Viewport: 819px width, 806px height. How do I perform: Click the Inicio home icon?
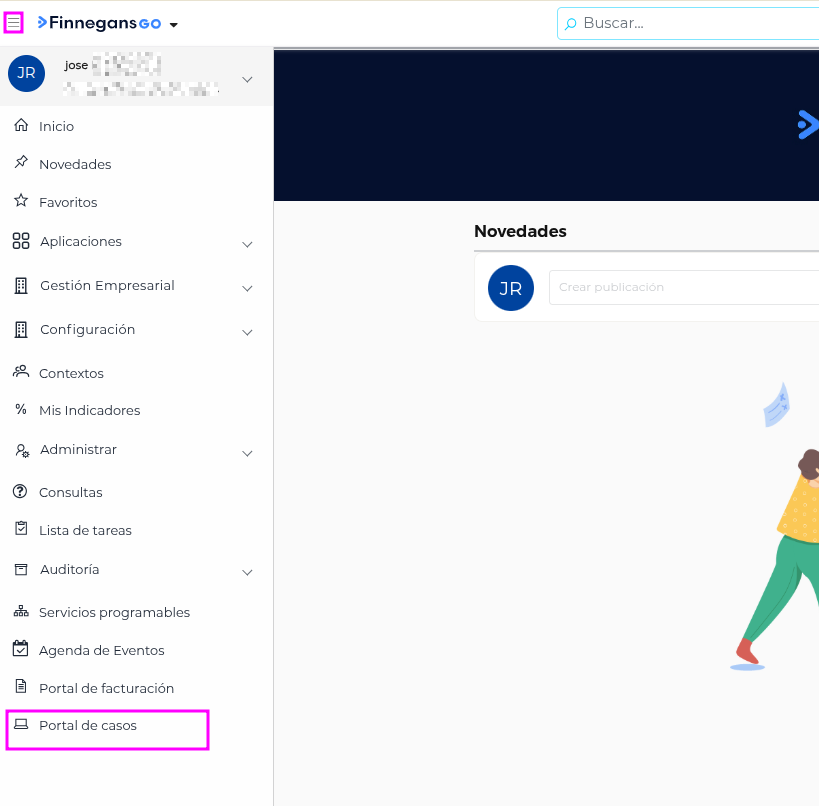click(20, 126)
